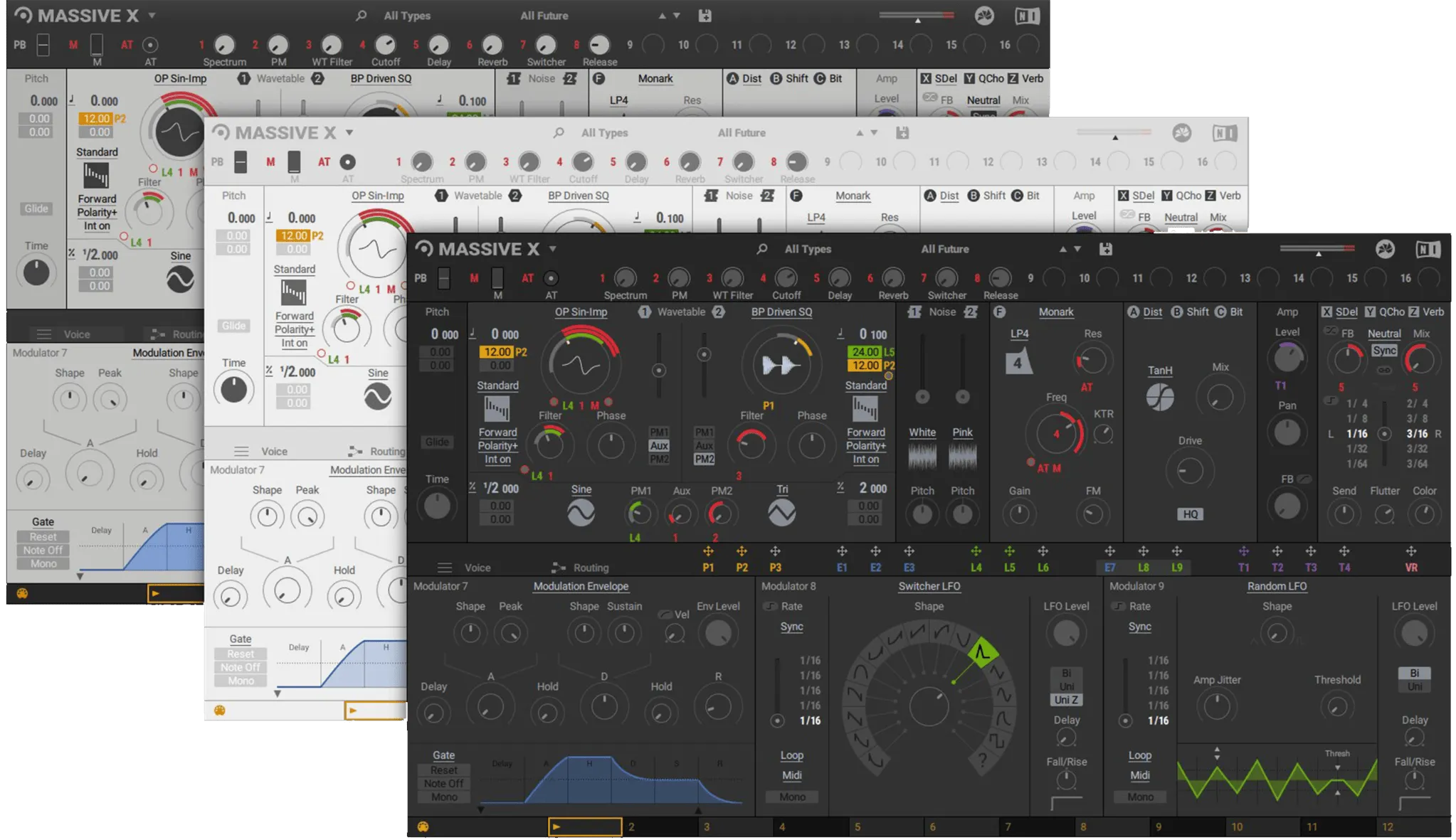1456x840 pixels.
Task: Grab the L4 modulation drag handle
Action: [976, 551]
